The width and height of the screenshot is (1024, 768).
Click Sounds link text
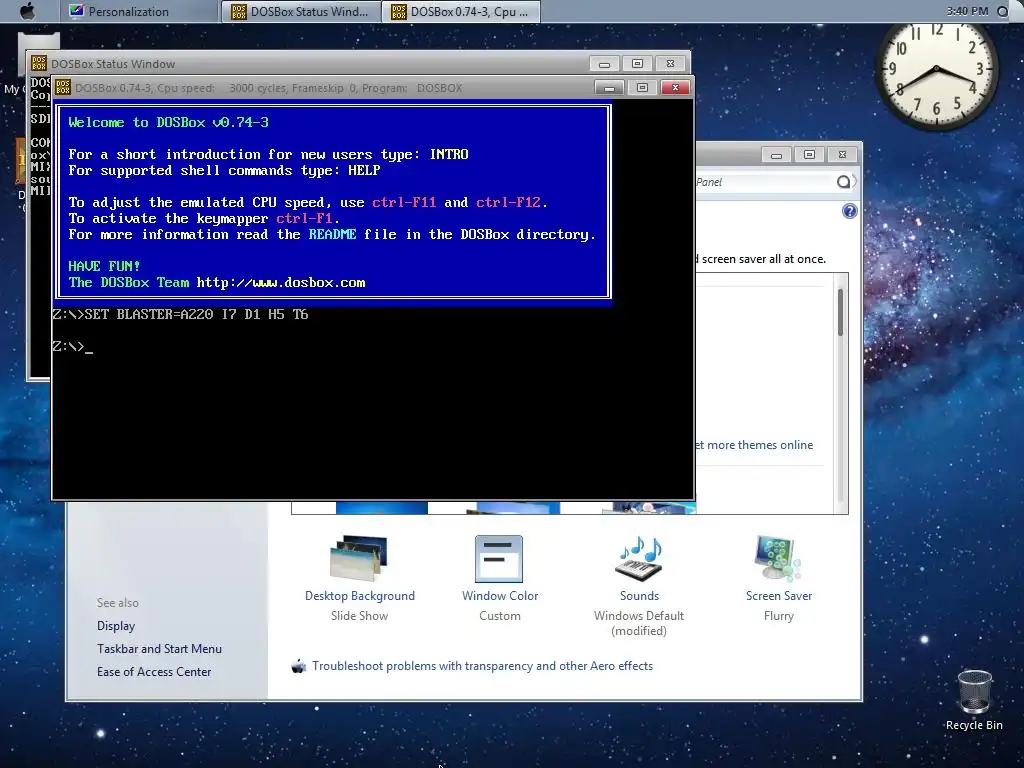(639, 596)
